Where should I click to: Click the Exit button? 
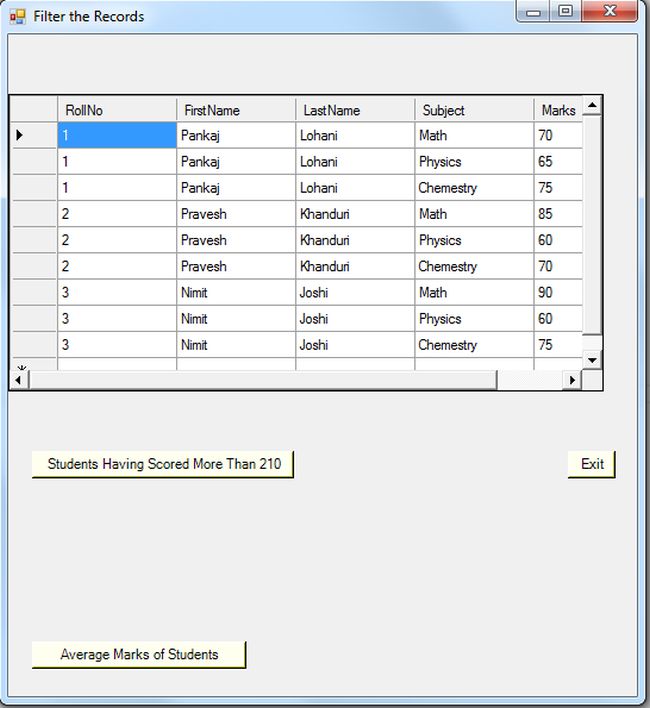tap(591, 464)
